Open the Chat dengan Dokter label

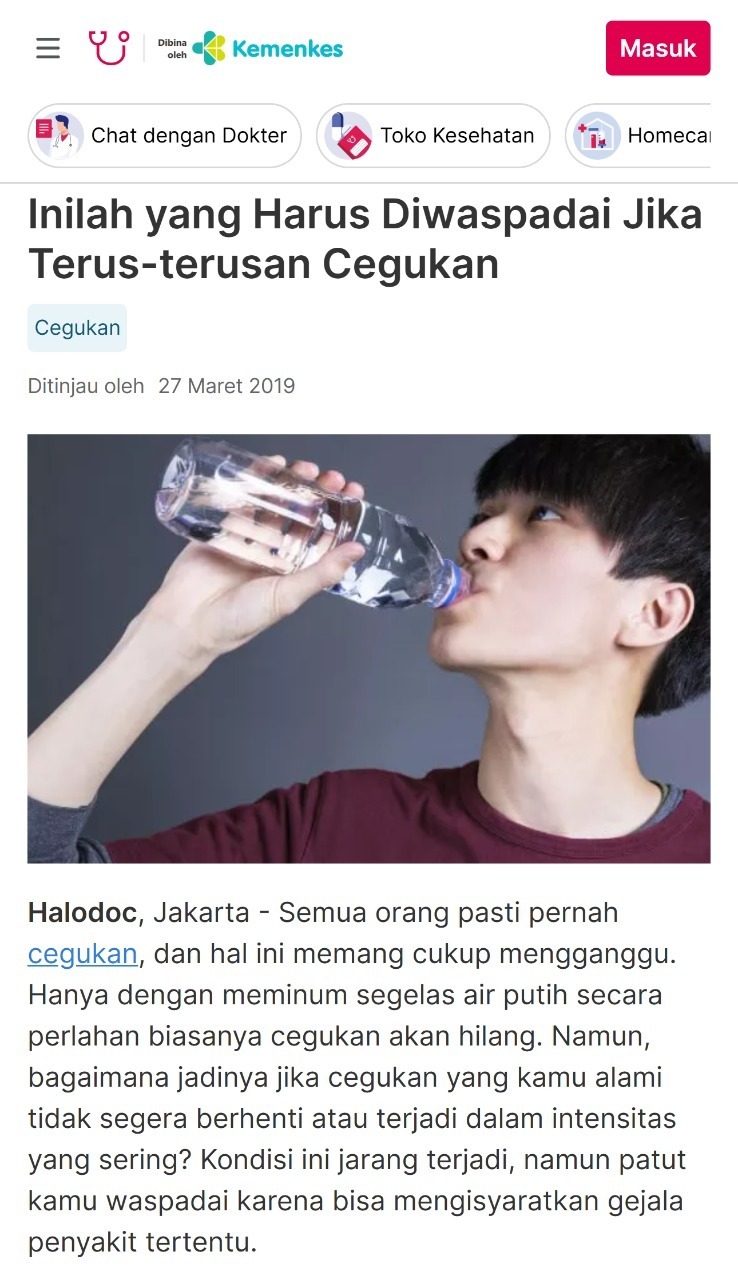coord(189,136)
